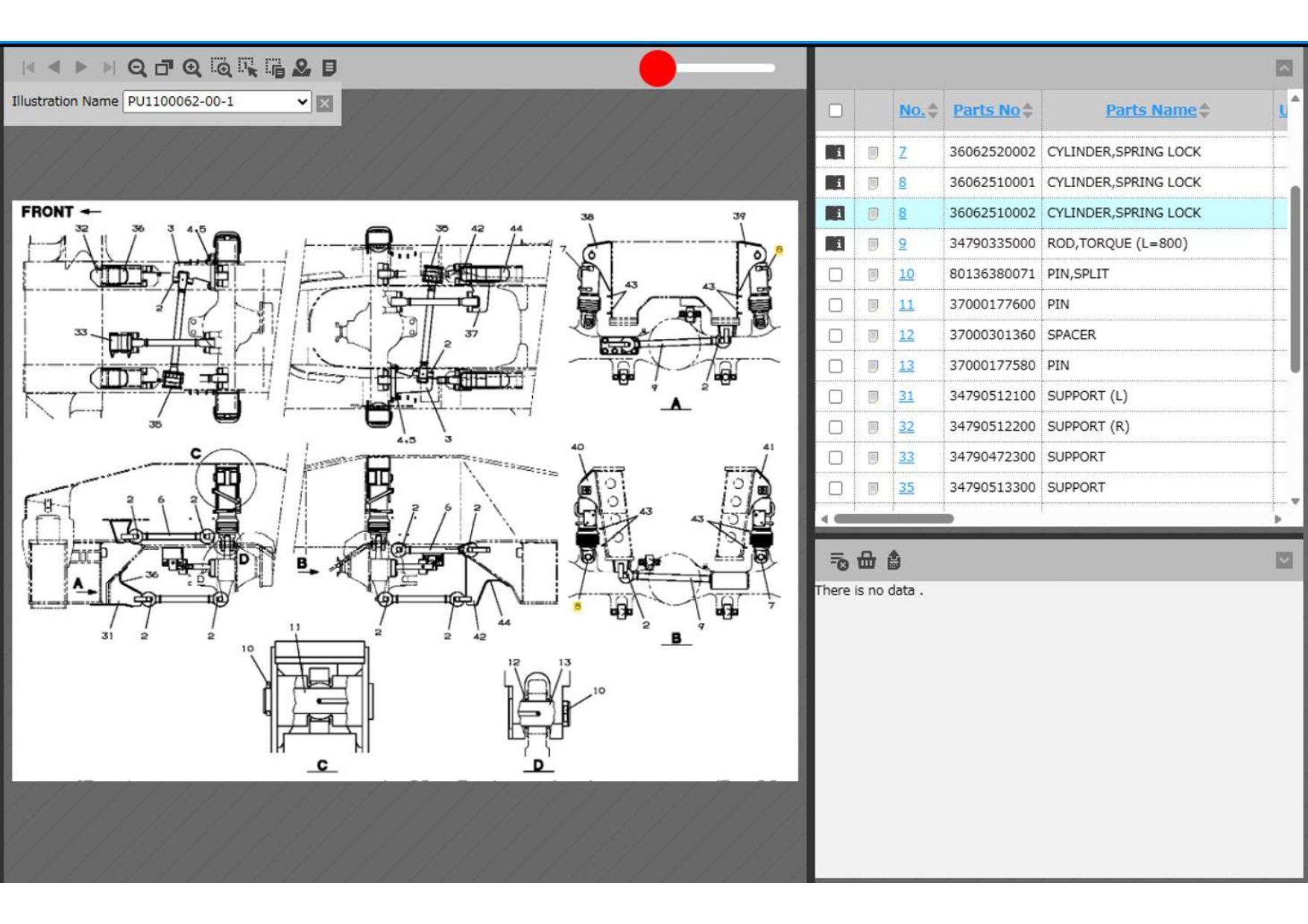Click the fit-to-window overlapping squares icon

coord(164,68)
